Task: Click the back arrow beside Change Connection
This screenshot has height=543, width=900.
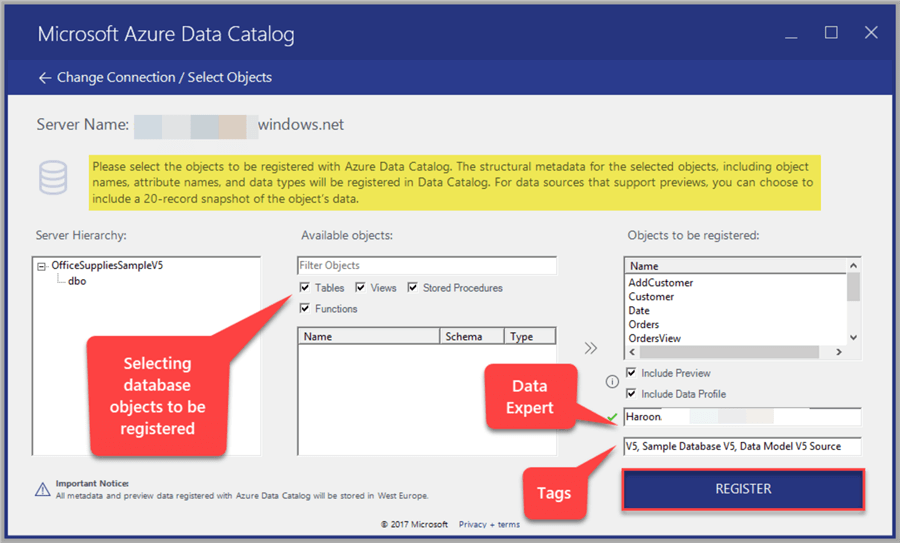Action: click(x=45, y=77)
